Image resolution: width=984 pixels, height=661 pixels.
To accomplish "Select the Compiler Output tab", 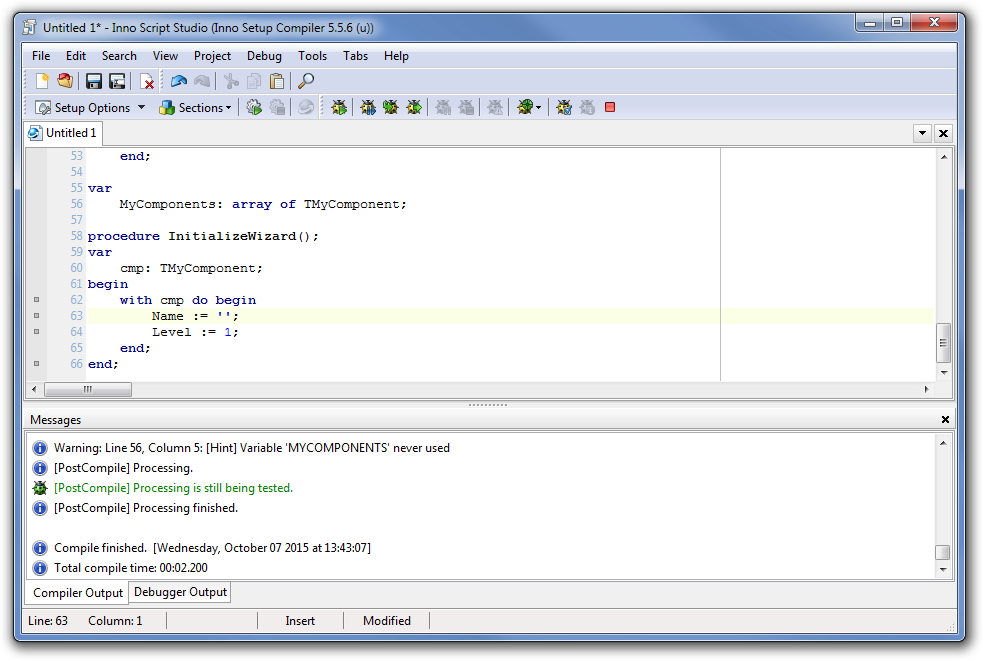I will [x=78, y=593].
